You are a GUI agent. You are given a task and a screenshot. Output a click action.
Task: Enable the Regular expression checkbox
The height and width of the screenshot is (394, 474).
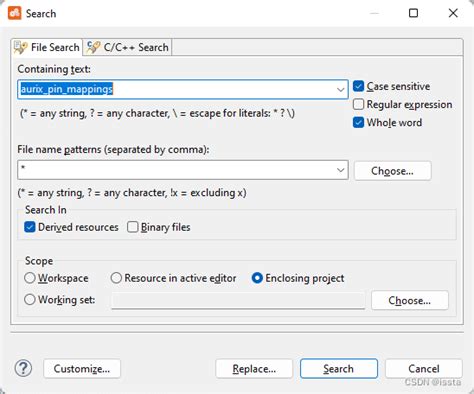pos(358,104)
